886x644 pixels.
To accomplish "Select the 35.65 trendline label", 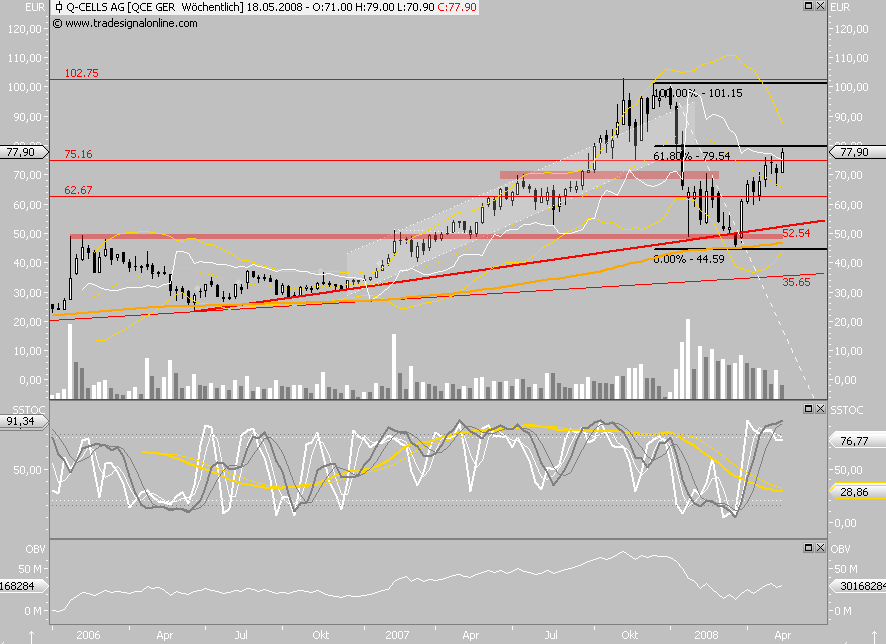I will point(796,282).
